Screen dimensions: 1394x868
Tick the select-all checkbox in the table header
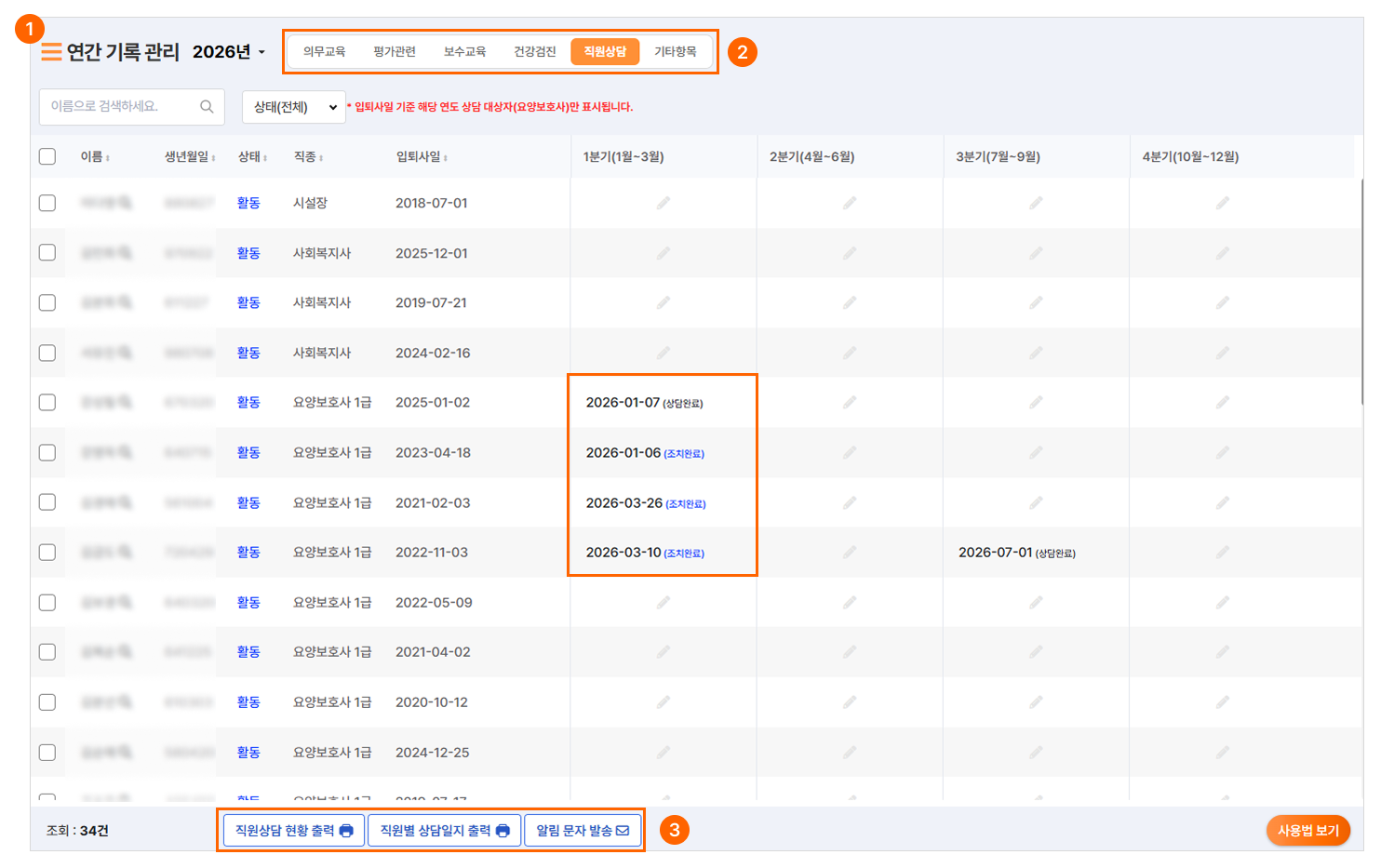pyautogui.click(x=47, y=156)
